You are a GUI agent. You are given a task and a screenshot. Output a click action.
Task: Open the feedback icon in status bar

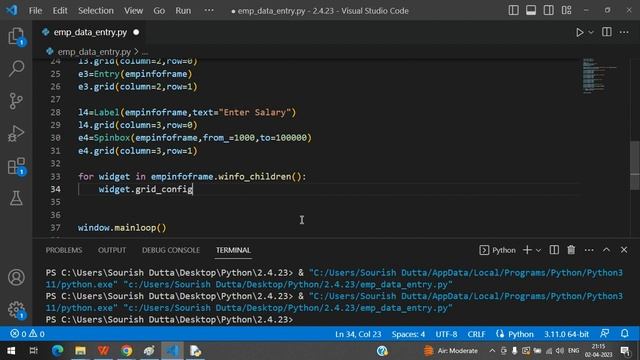[605, 334]
